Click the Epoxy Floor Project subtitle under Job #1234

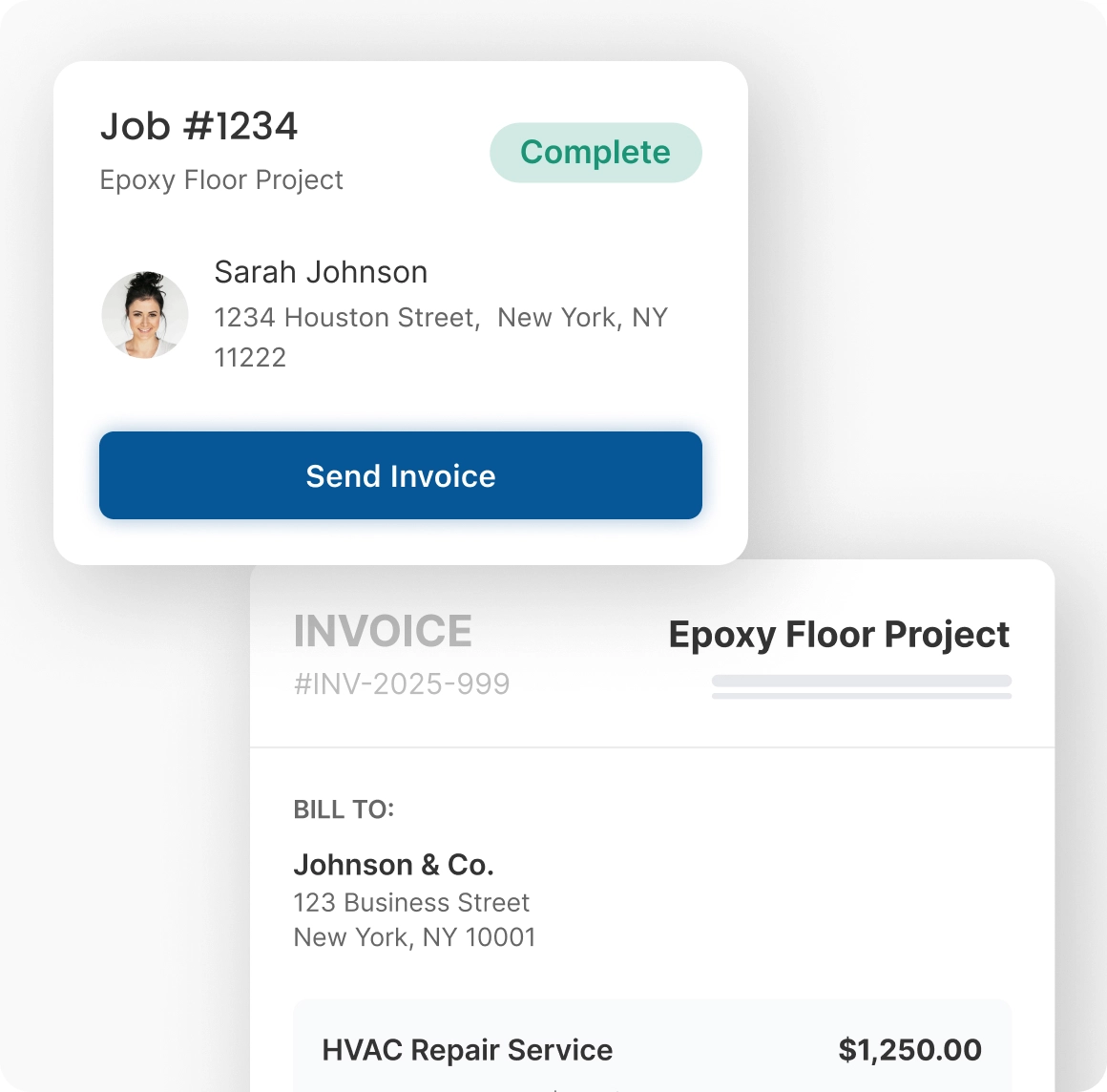coord(221,180)
